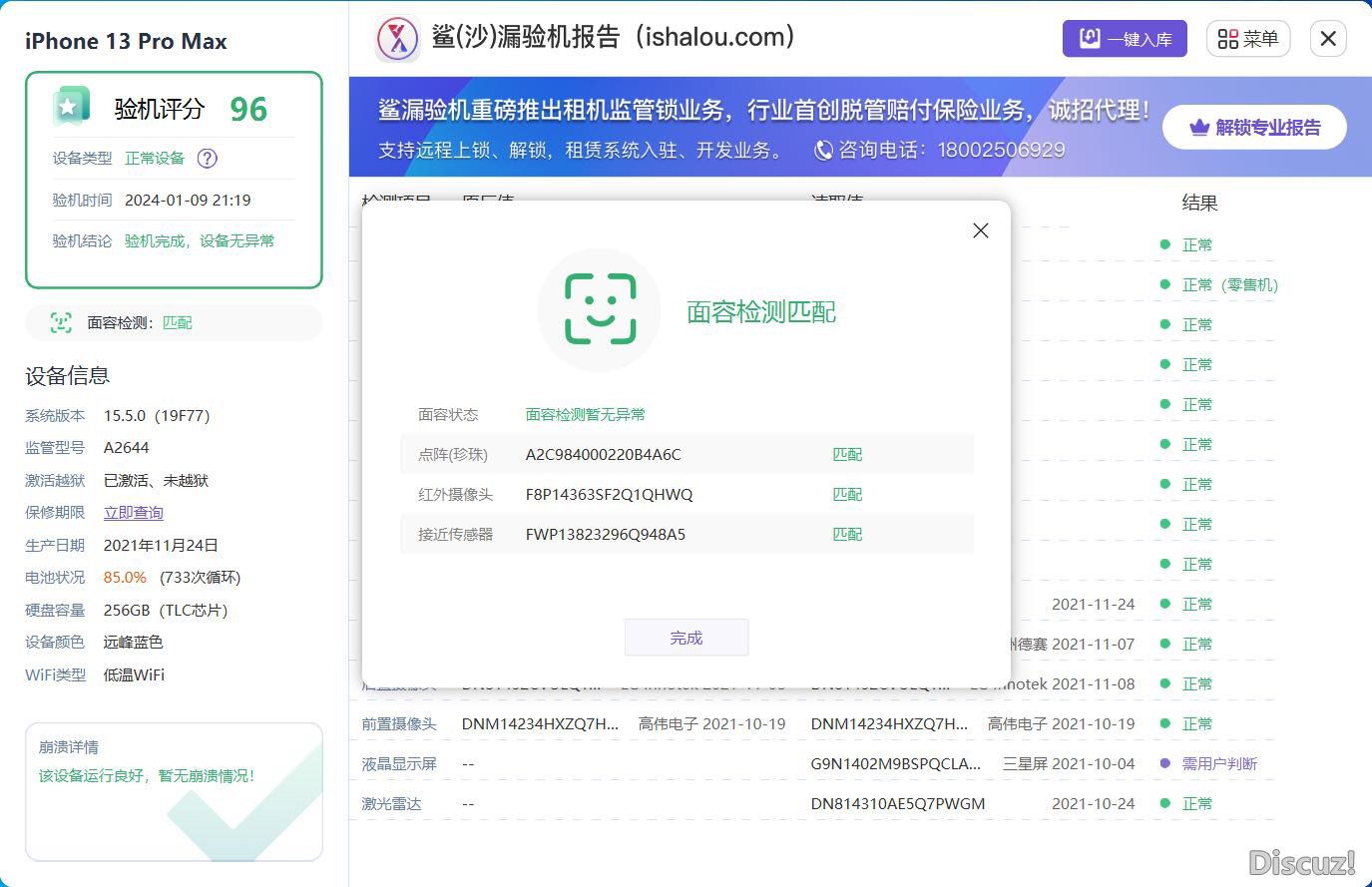Click the 需用户判断 result

pyautogui.click(x=1219, y=763)
